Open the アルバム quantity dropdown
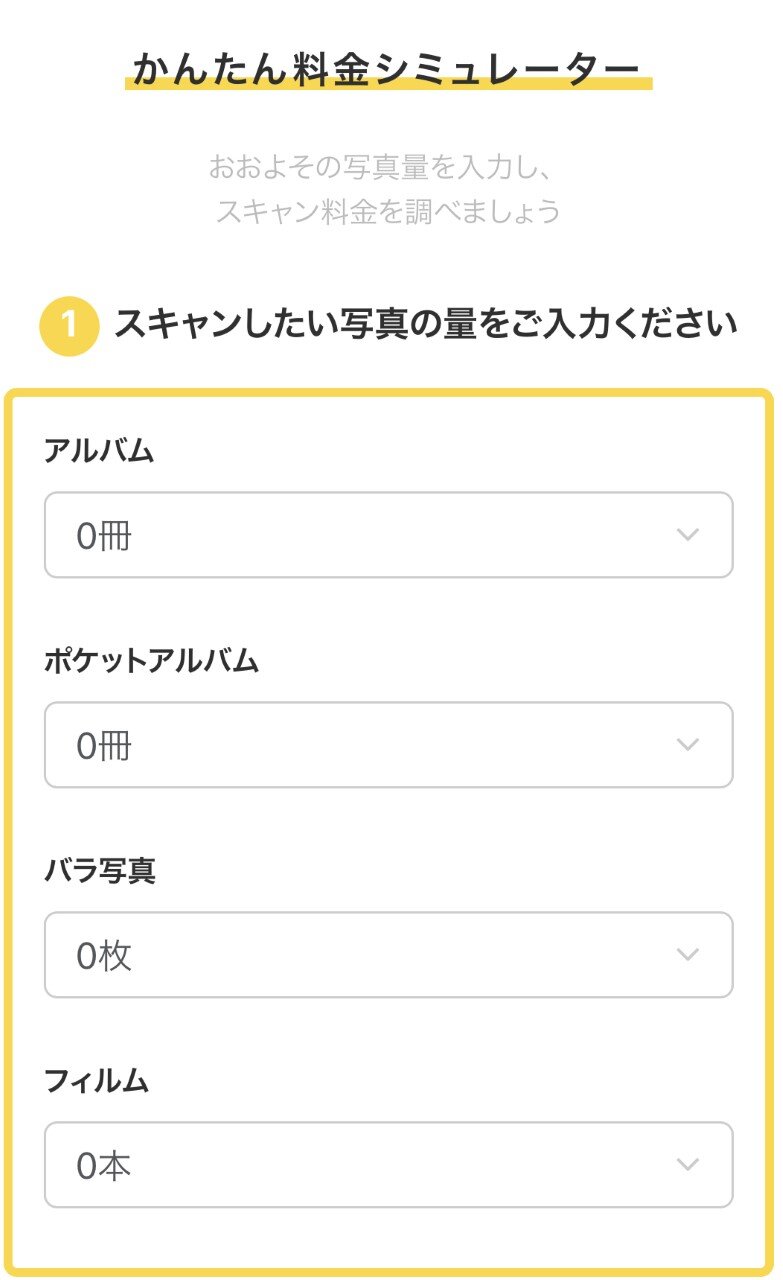 (388, 535)
